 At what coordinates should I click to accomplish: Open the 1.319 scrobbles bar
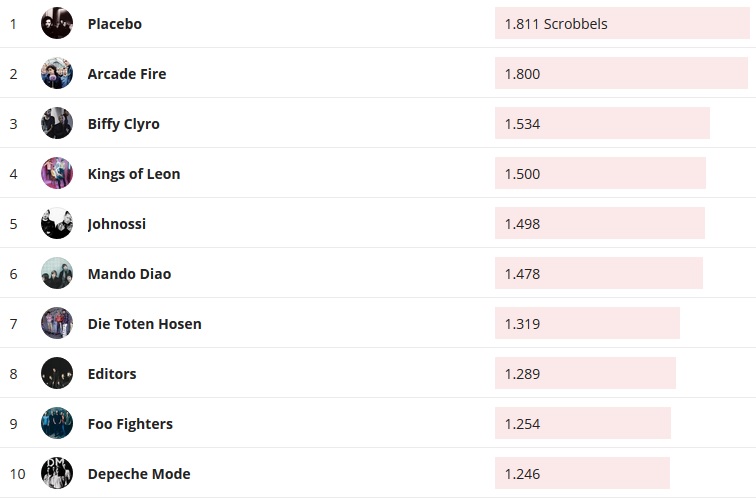pyautogui.click(x=587, y=323)
